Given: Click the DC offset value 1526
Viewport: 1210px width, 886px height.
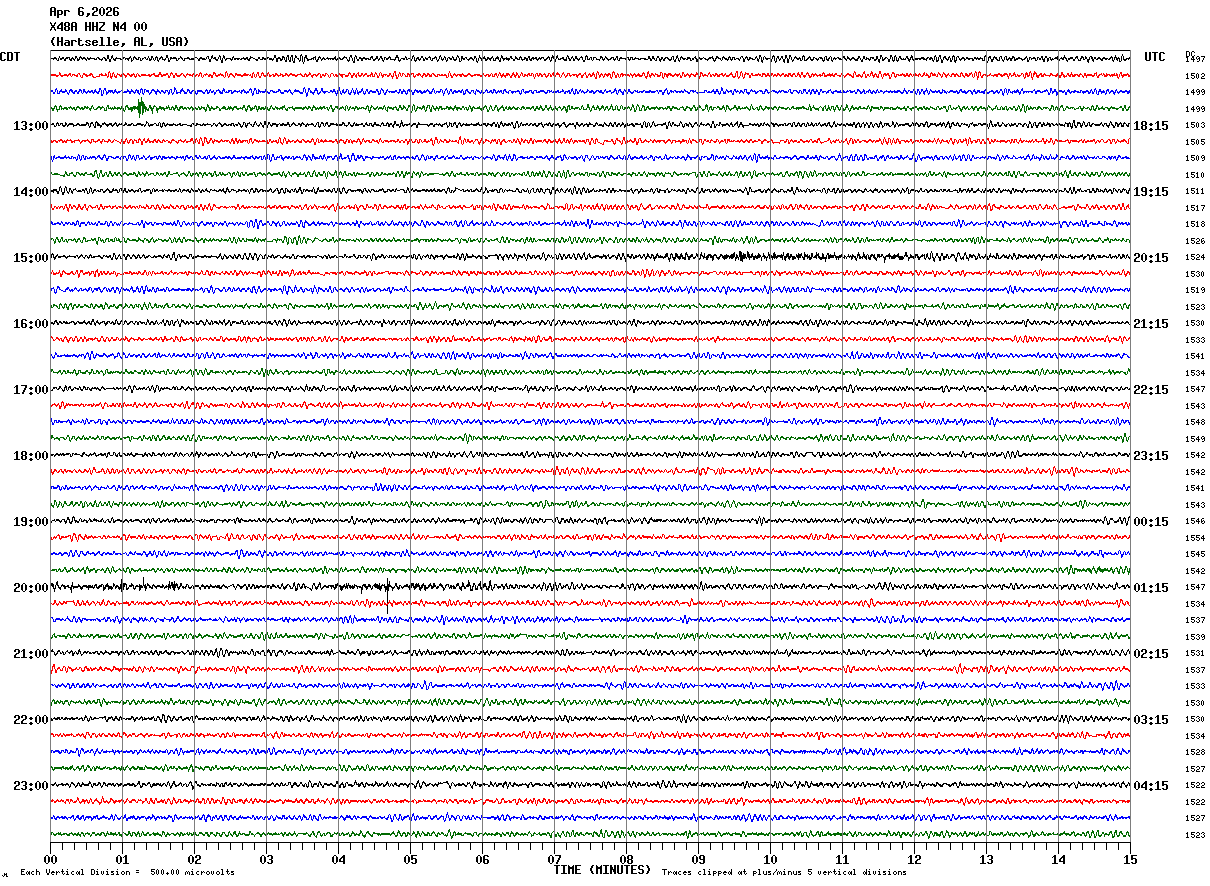Looking at the screenshot, I should (x=1195, y=241).
